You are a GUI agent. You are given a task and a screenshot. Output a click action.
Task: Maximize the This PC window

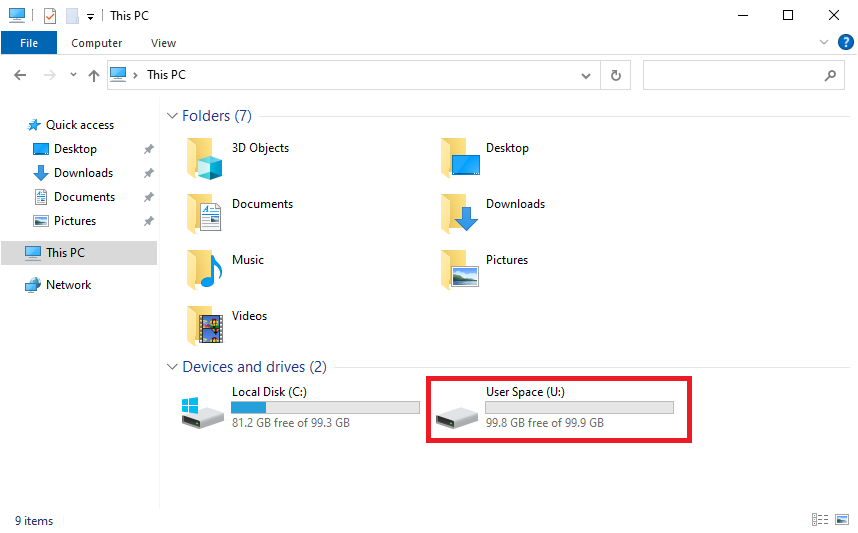788,15
